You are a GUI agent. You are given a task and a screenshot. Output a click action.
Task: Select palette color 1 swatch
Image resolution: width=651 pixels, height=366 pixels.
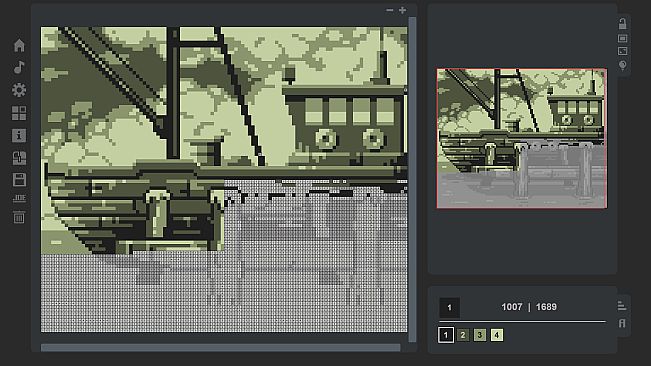coord(446,335)
